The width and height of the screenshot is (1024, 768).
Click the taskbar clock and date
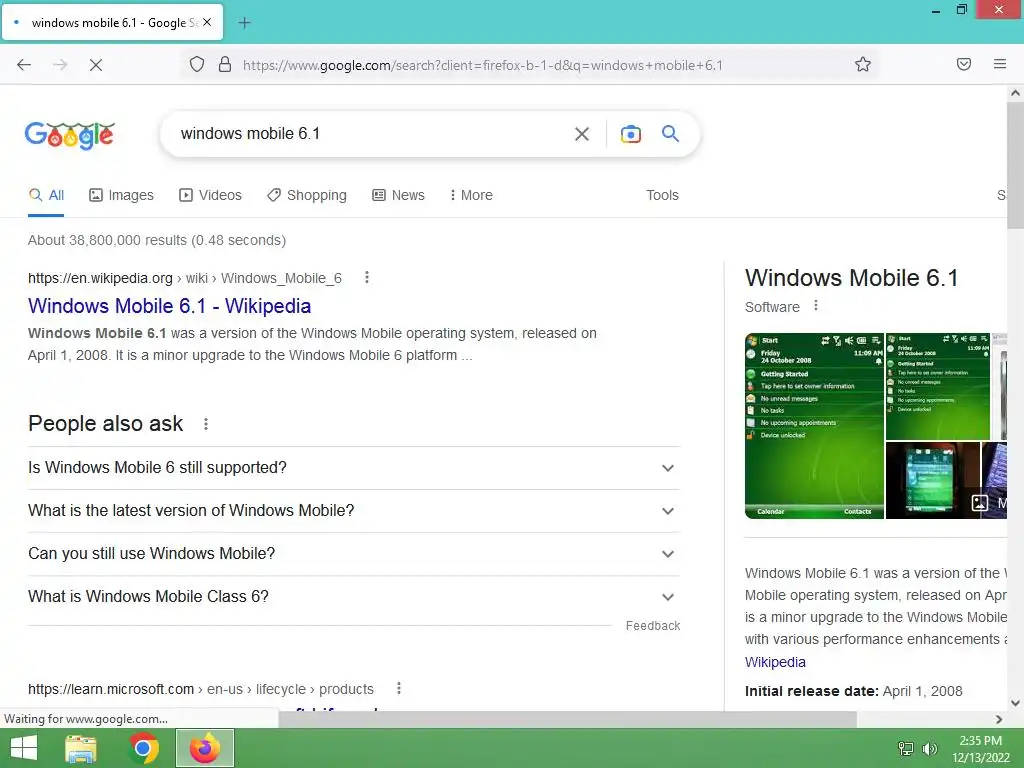point(980,749)
